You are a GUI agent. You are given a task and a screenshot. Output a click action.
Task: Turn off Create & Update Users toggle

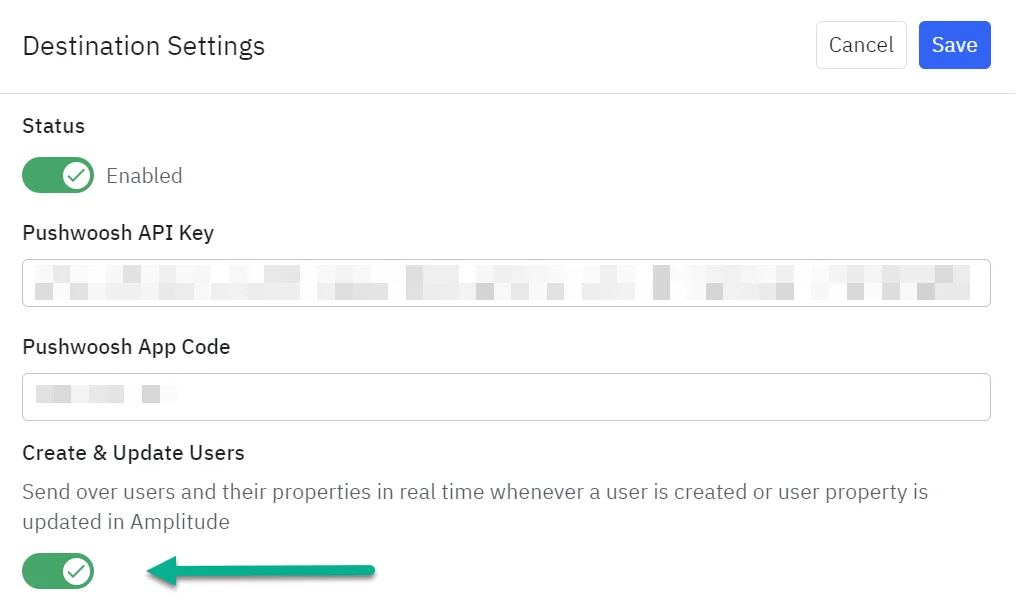[58, 572]
